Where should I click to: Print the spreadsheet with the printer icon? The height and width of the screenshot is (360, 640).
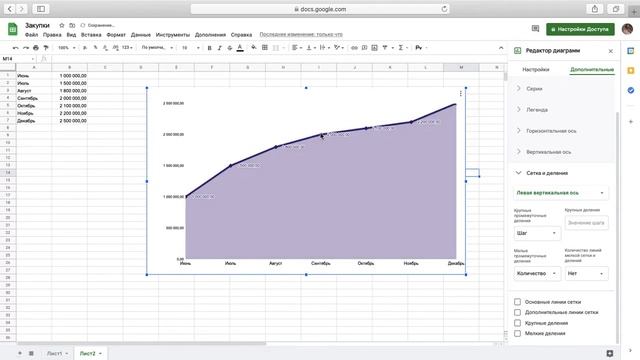pyautogui.click(x=36, y=48)
